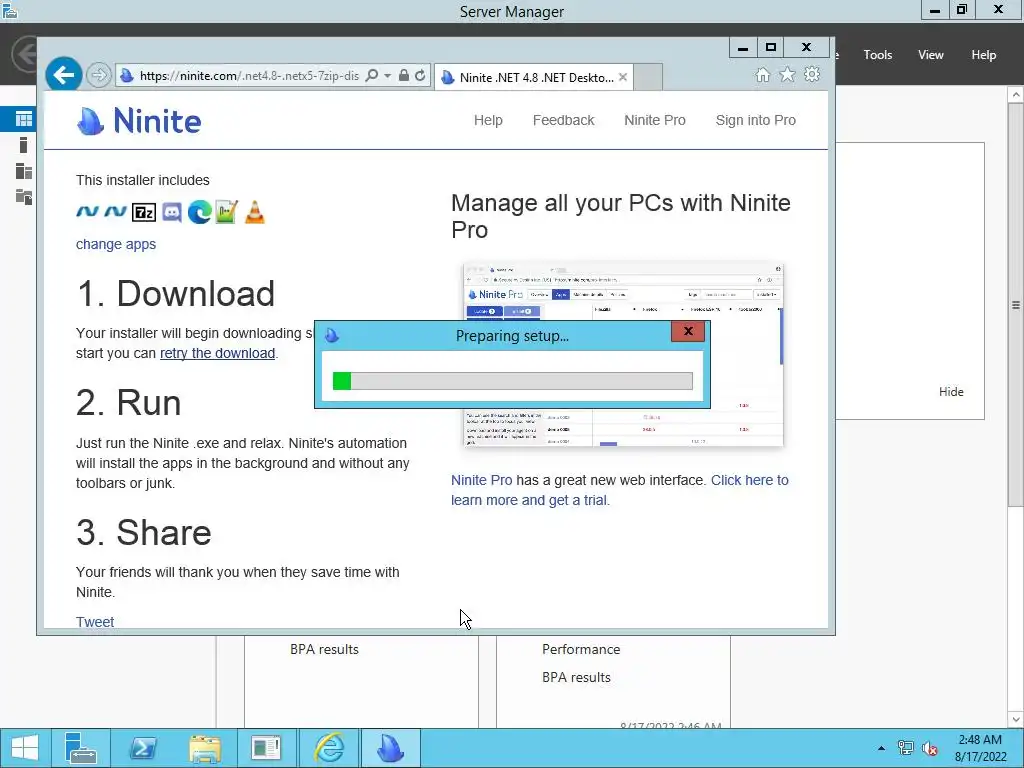This screenshot has width=1024, height=768.
Task: Click 'Click here to learn more' trial link
Action: coord(620,490)
